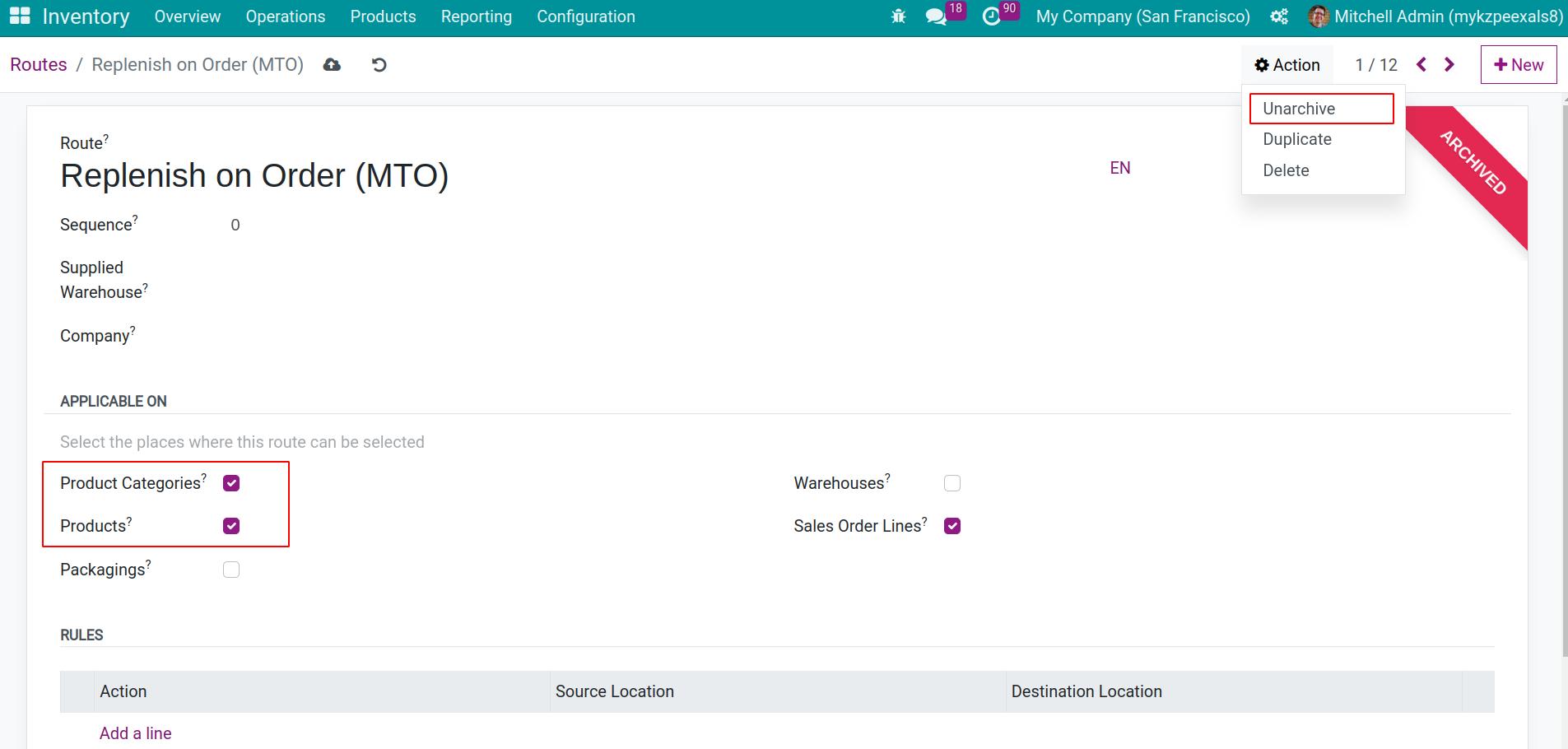The width and height of the screenshot is (1568, 749).
Task: Click Add a line in Rules
Action: [136, 733]
